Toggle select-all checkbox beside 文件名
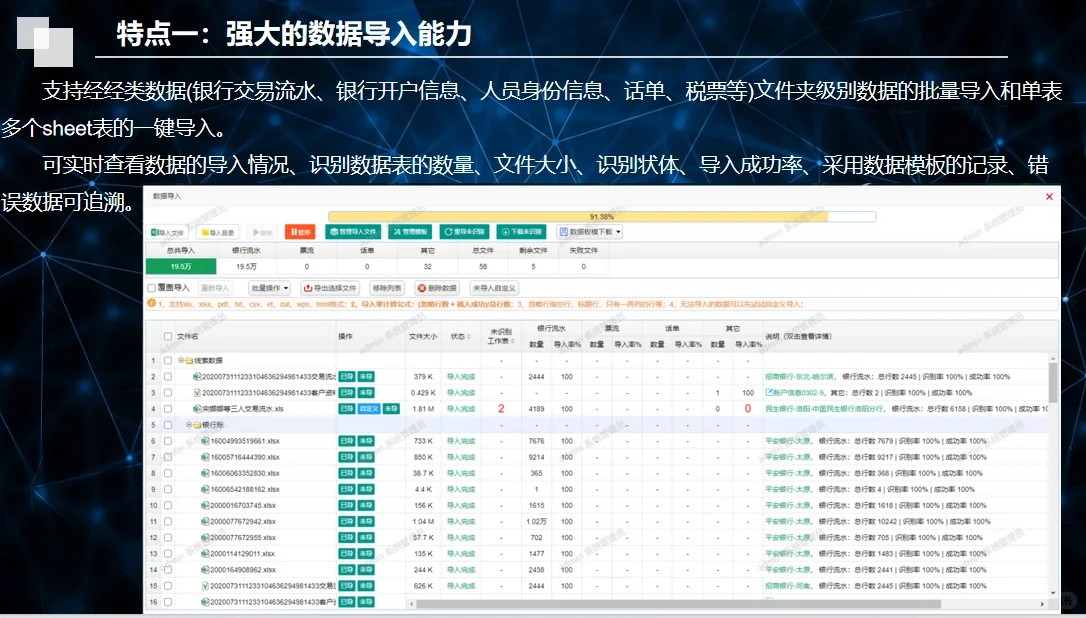 (x=168, y=336)
